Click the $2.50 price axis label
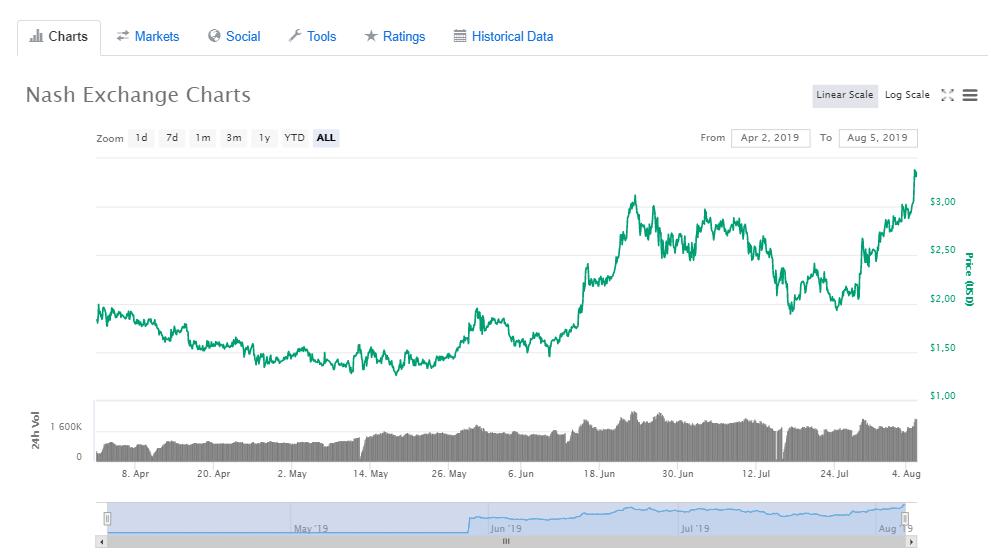This screenshot has height=556, width=991. click(942, 250)
